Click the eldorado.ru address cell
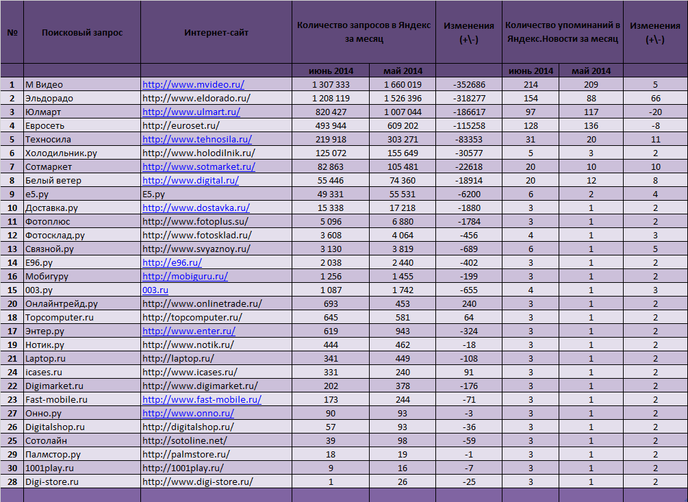Viewport: 688px width, 502px height. click(x=216, y=98)
